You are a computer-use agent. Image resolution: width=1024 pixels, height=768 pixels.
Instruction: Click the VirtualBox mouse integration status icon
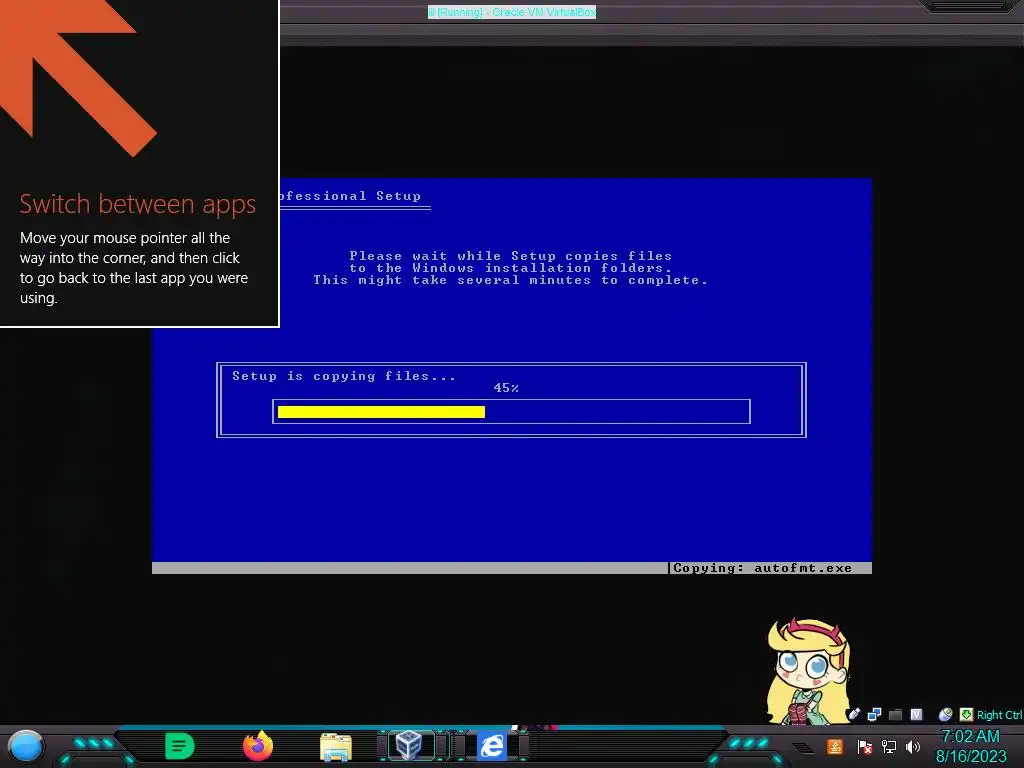pos(945,714)
